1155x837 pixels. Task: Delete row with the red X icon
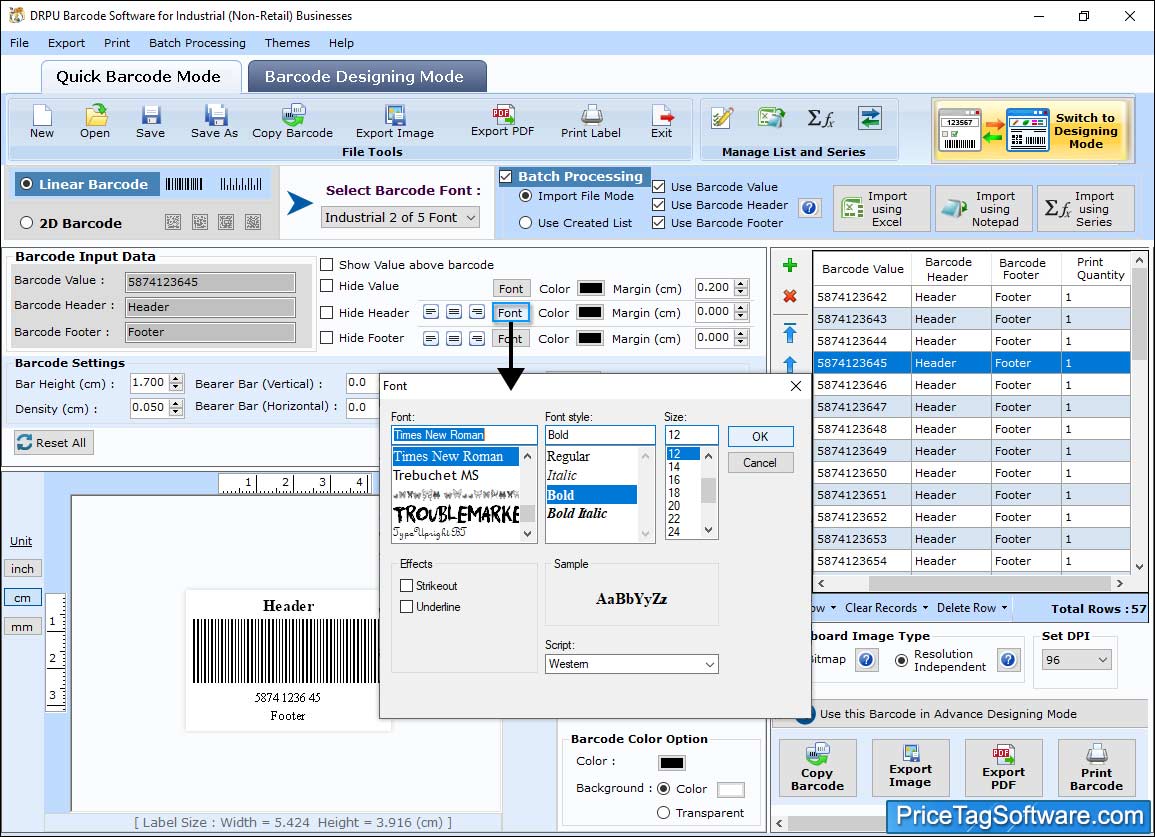(x=790, y=296)
